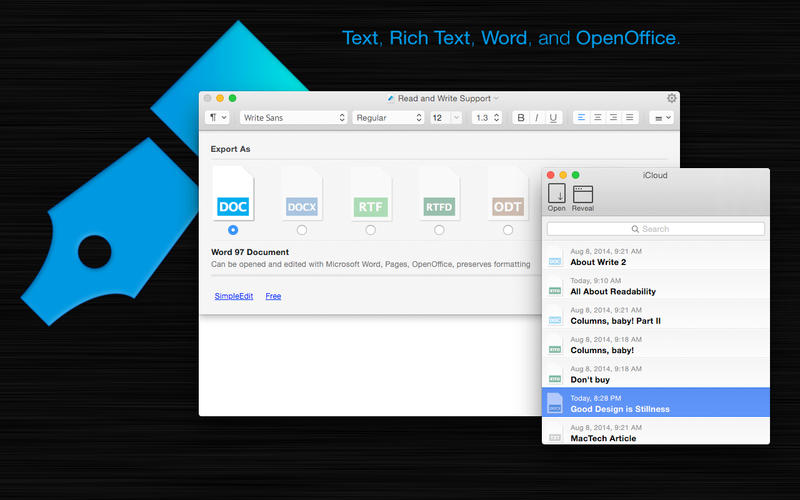Toggle underline formatting

point(553,117)
